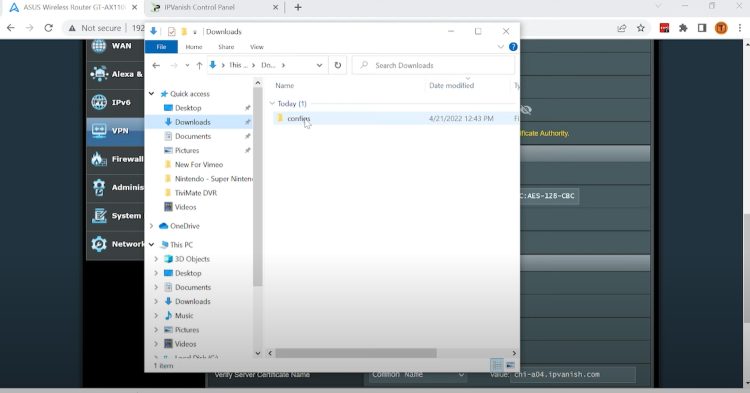Reload the browser page
The image size is (750, 393).
(48, 28)
